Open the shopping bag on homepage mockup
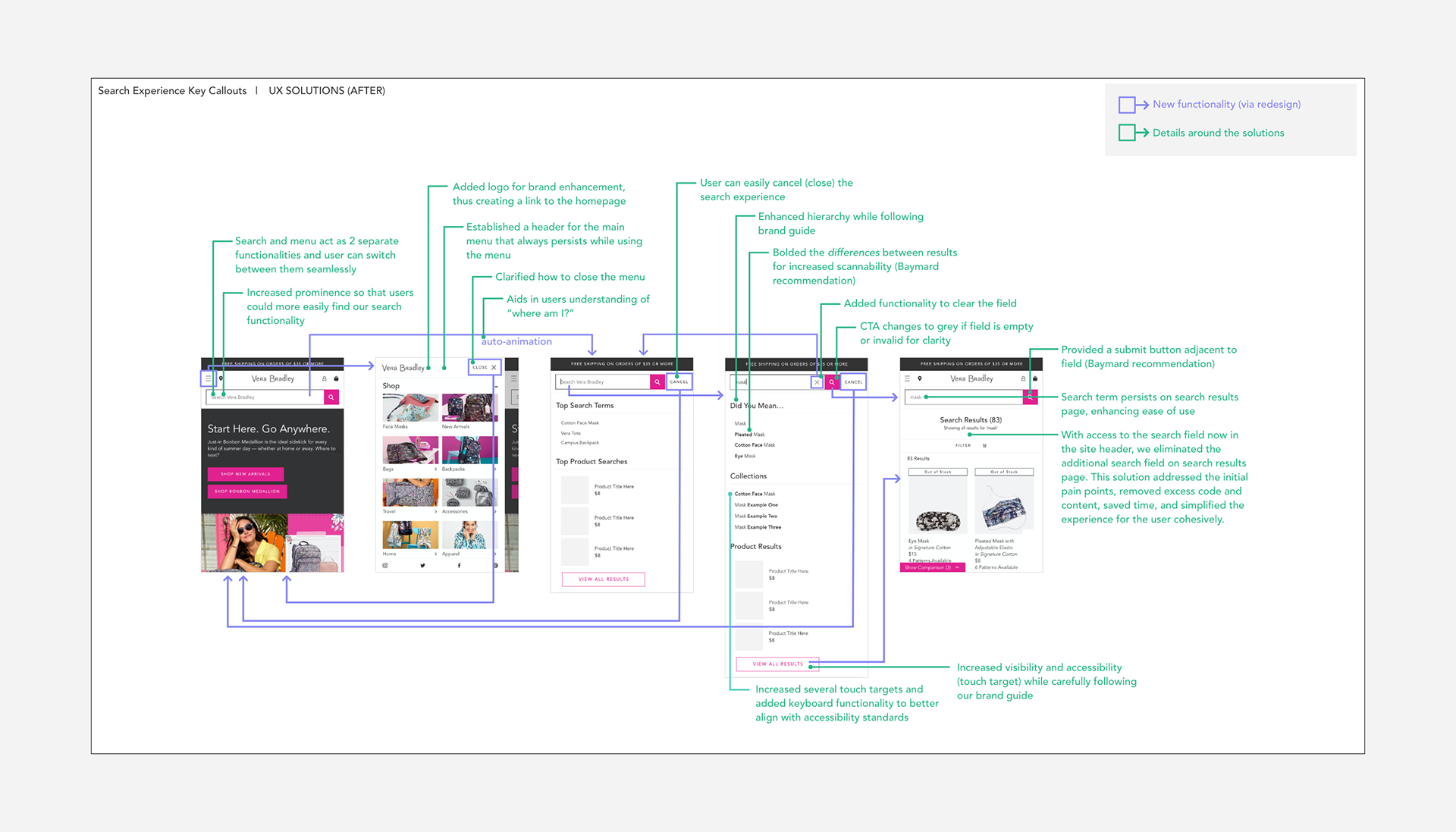 [336, 378]
